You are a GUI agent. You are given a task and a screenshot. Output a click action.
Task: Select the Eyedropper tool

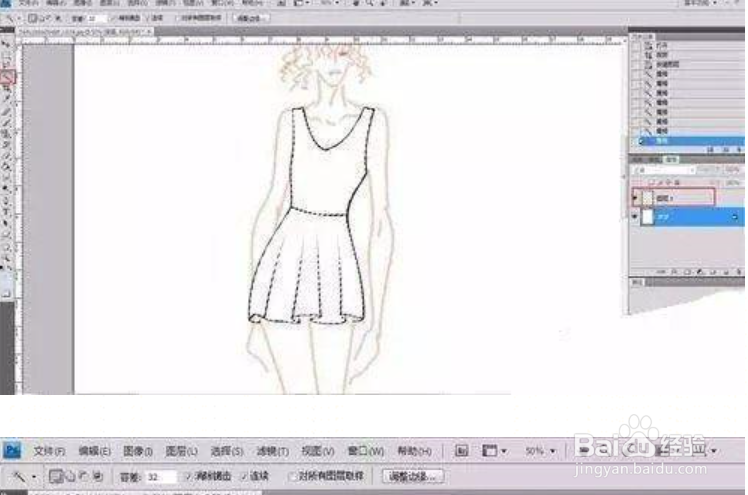coord(6,99)
